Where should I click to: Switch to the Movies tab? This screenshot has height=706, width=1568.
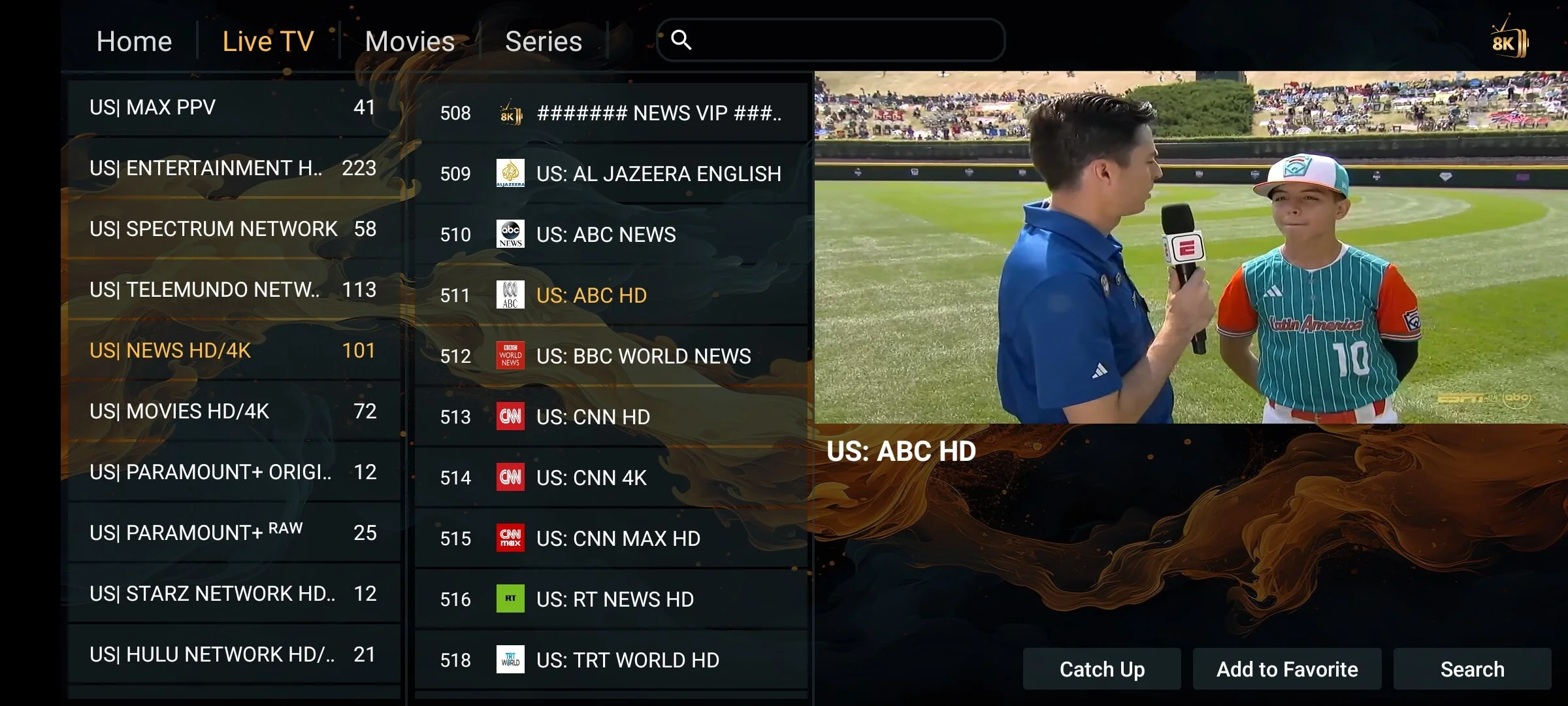[410, 41]
